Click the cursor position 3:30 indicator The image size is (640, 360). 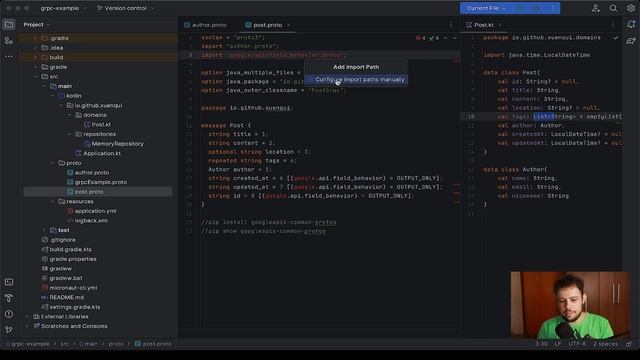541,344
